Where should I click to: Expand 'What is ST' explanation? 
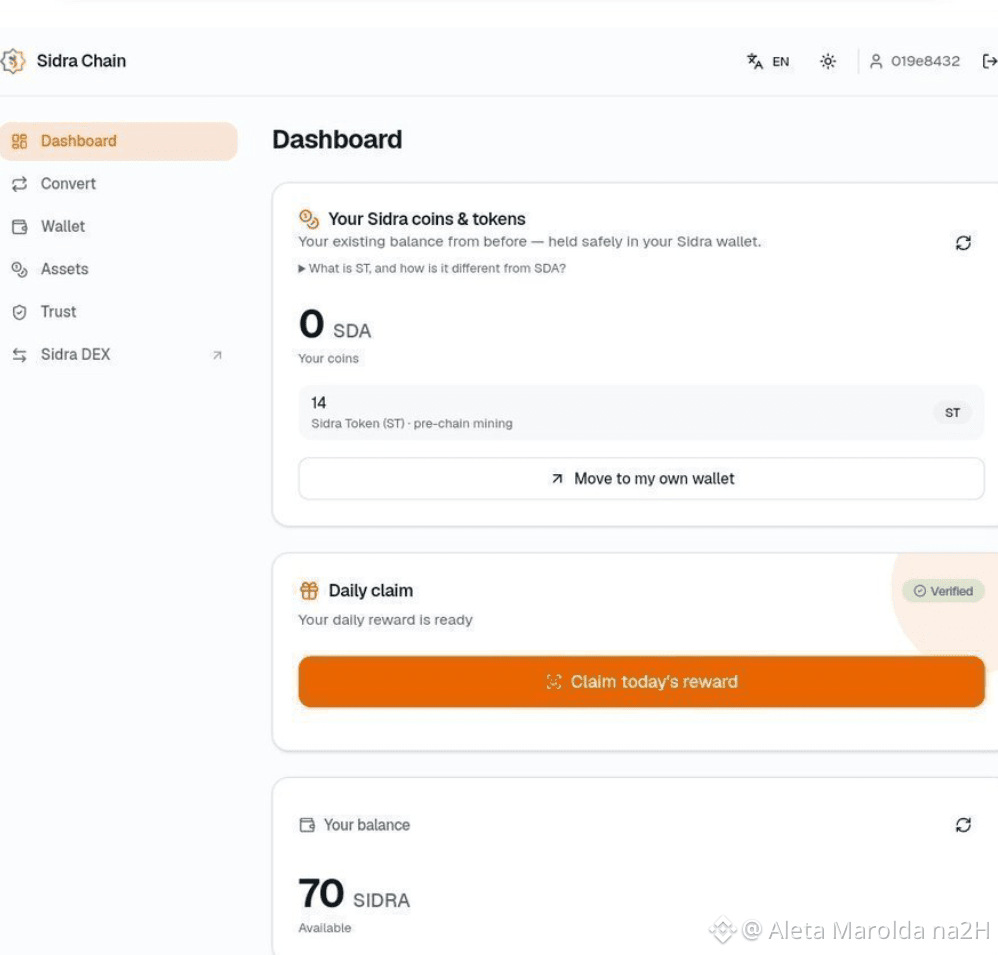pyautogui.click(x=432, y=269)
